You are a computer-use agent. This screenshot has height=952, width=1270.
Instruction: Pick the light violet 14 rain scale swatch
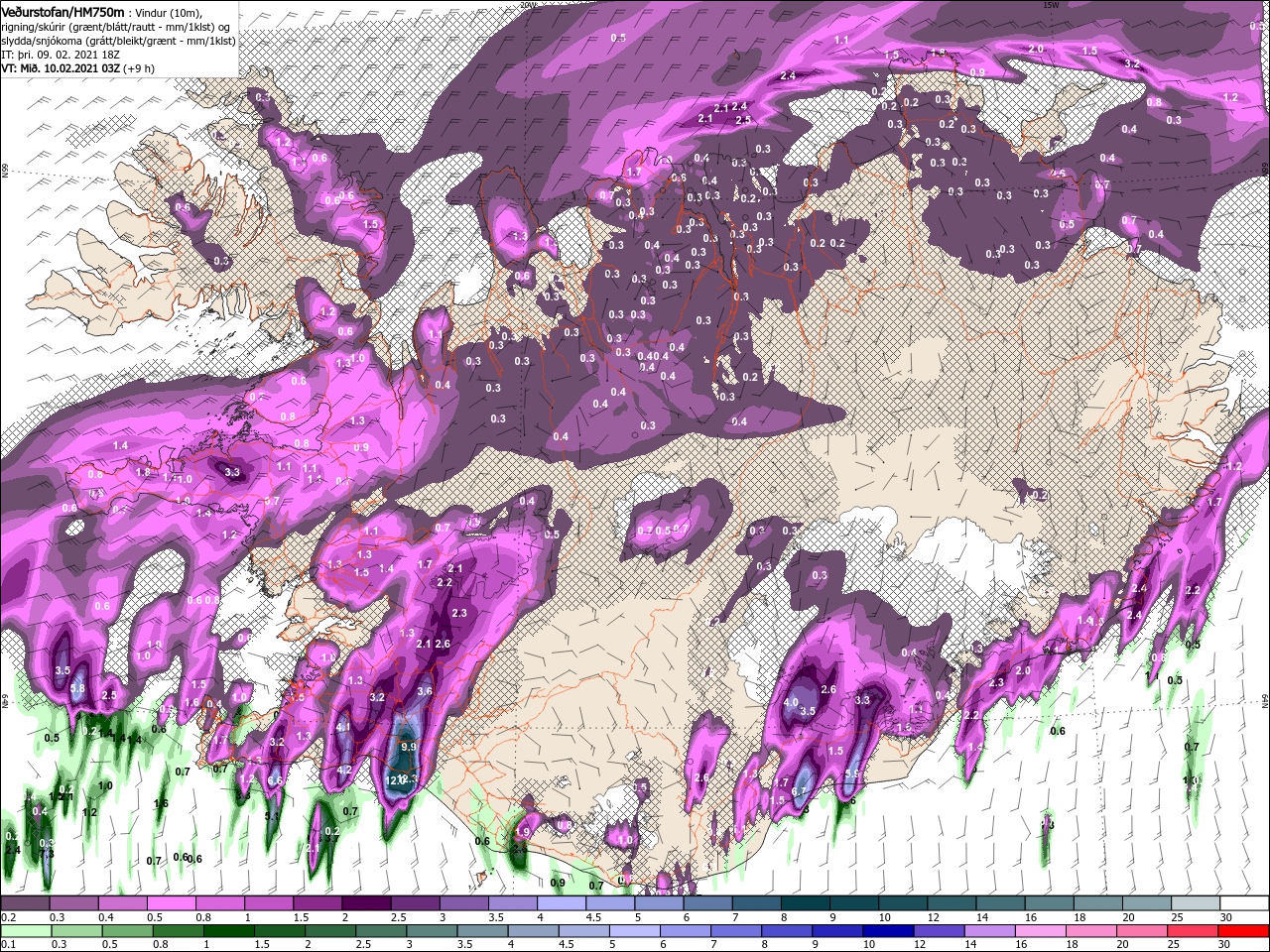[990, 930]
